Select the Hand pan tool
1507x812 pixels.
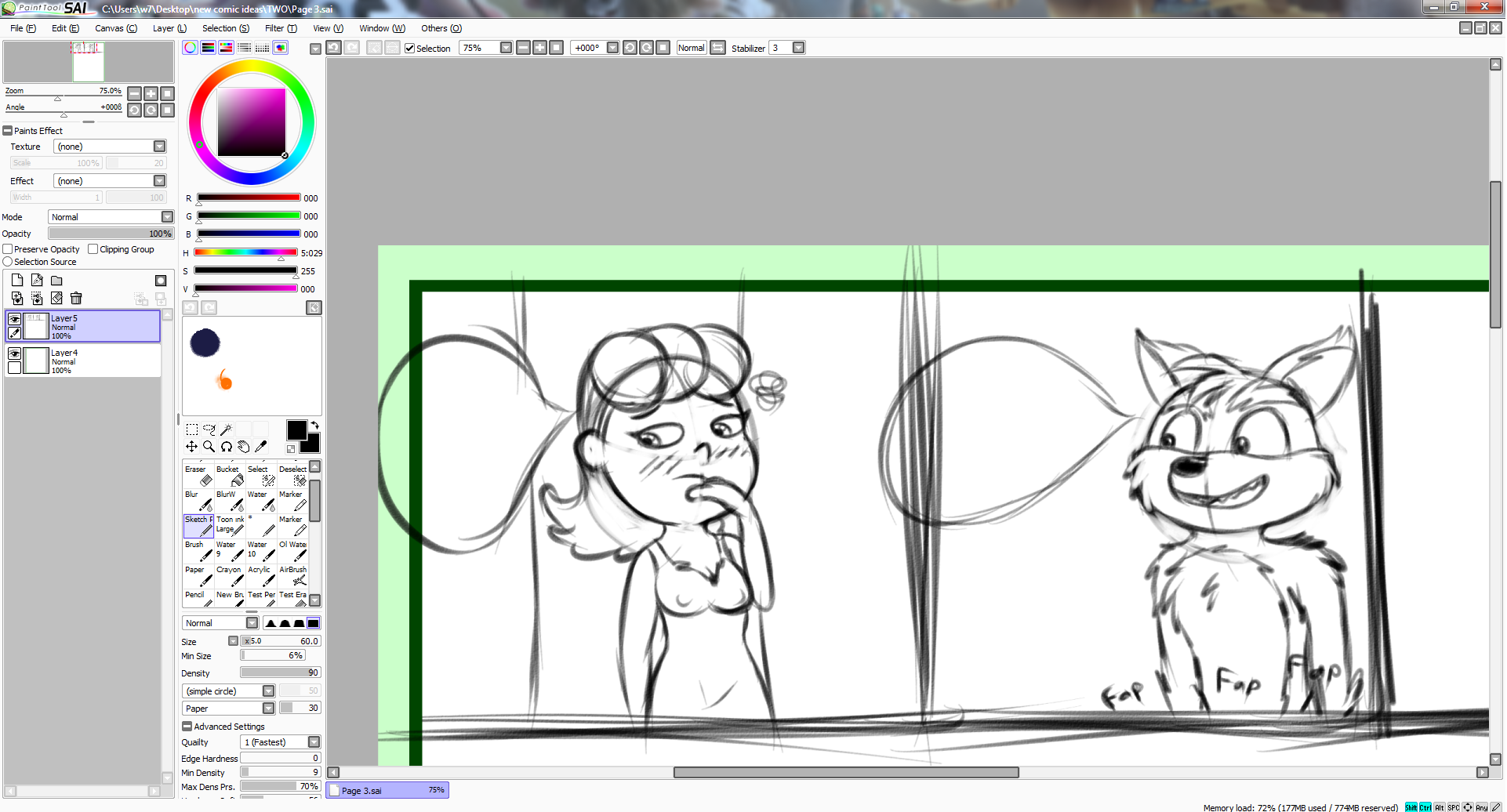pos(244,447)
